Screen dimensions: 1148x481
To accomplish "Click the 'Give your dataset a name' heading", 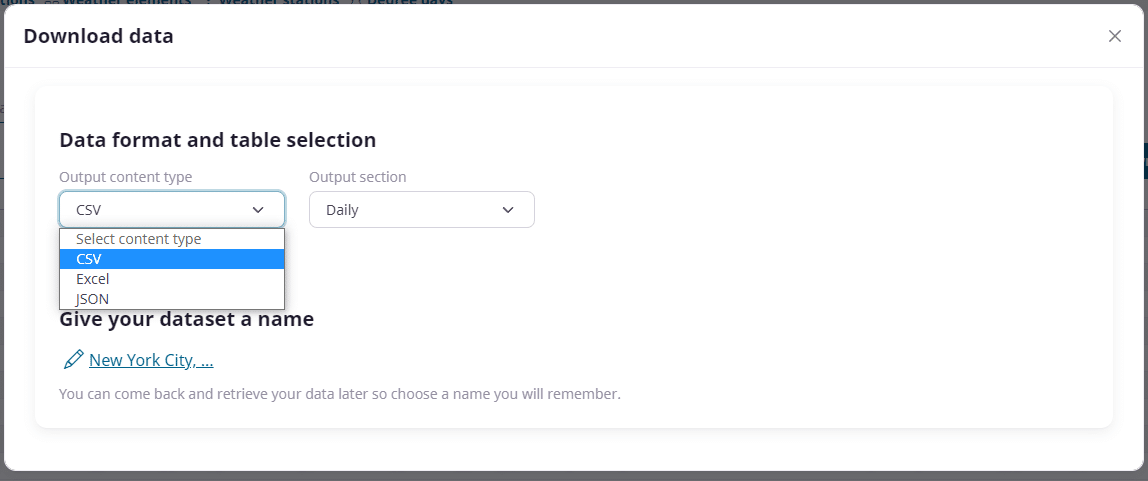I will click(x=186, y=320).
